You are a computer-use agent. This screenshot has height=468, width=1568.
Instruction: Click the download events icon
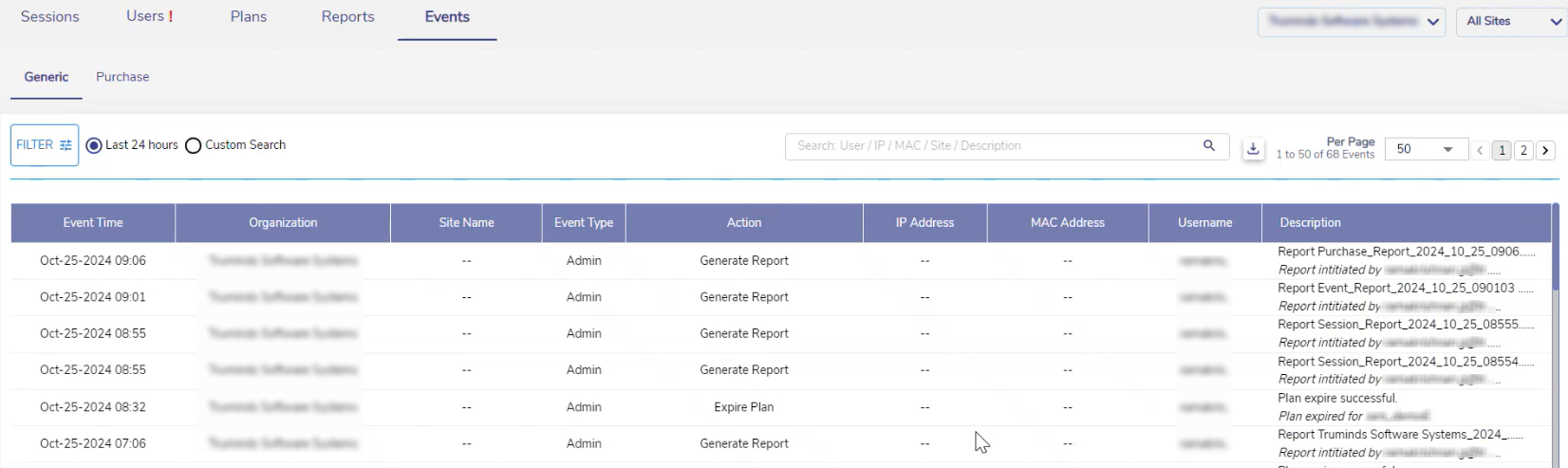tap(1253, 148)
